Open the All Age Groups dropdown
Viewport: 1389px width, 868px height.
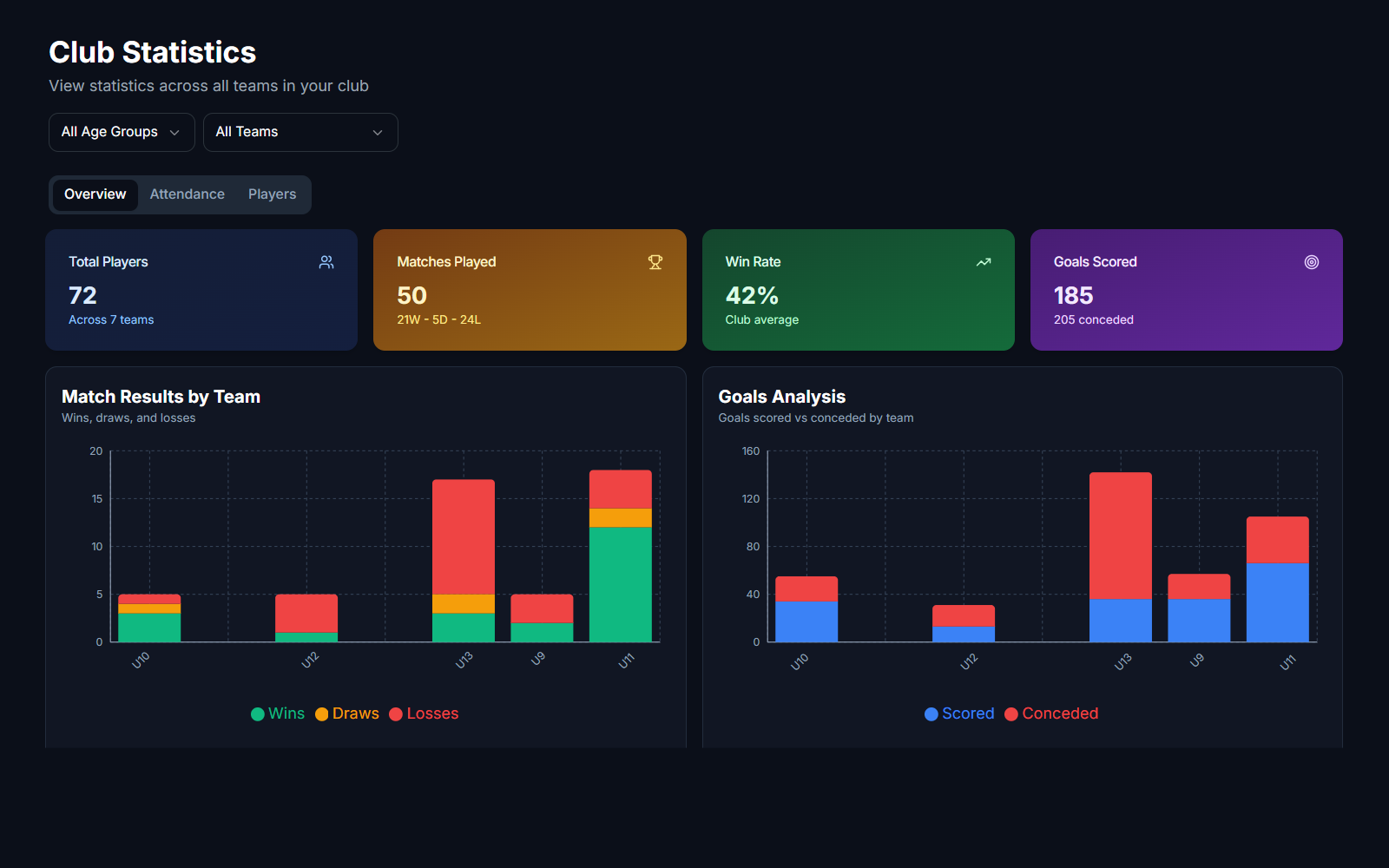pos(122,132)
